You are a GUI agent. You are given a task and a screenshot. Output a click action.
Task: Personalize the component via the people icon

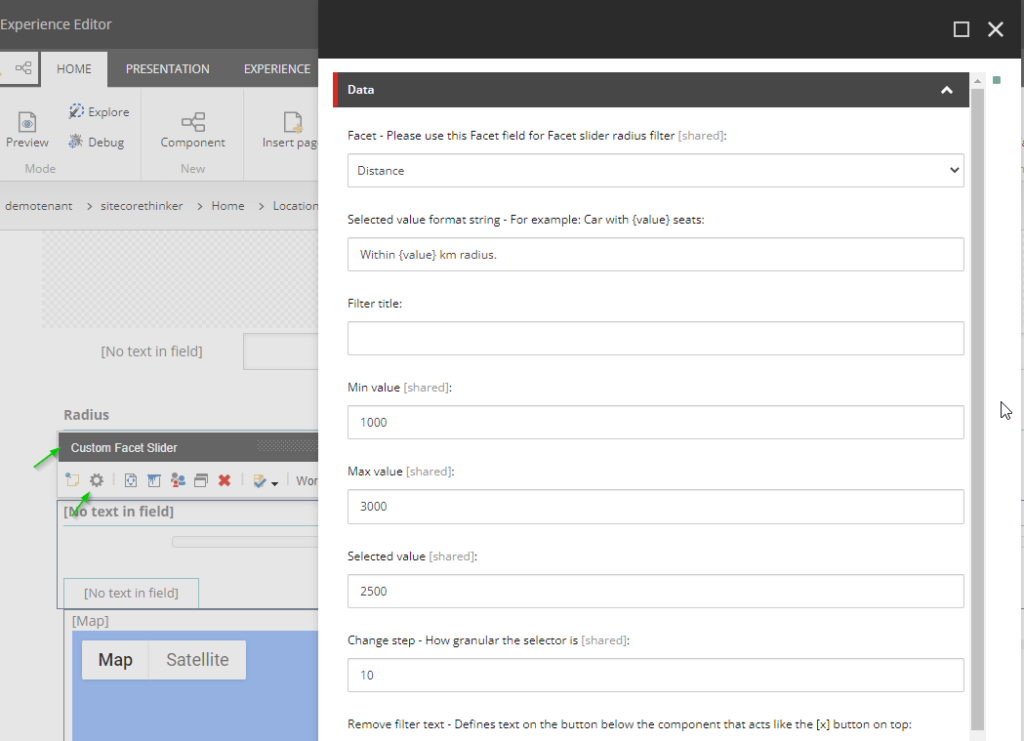coord(178,480)
